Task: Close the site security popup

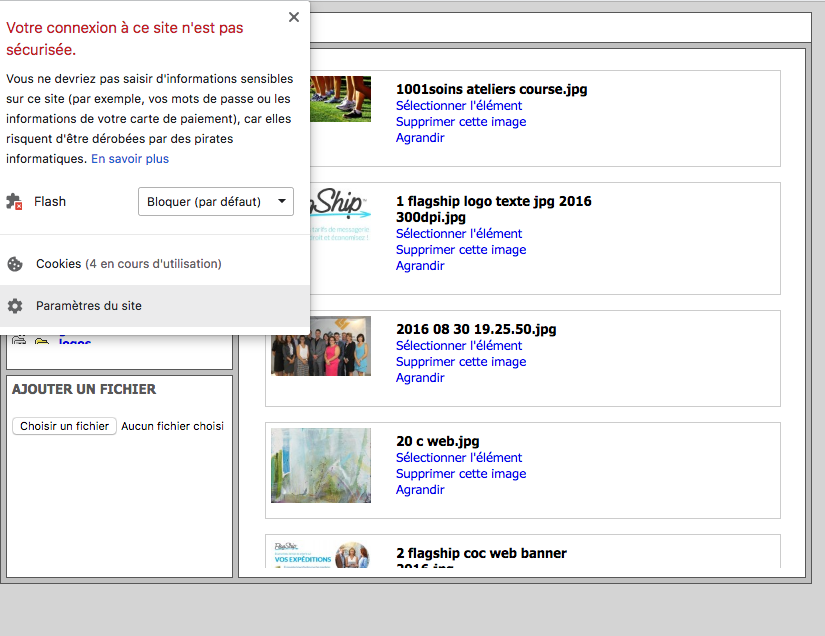Action: tap(294, 17)
